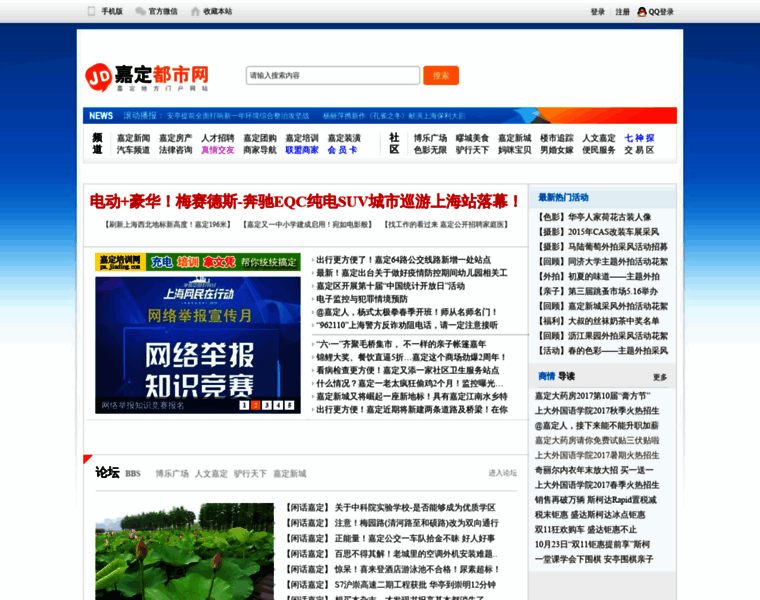
Task: Open 什么情况？嘉定一老太疯狂偷鸡 news
Action: tap(410, 383)
